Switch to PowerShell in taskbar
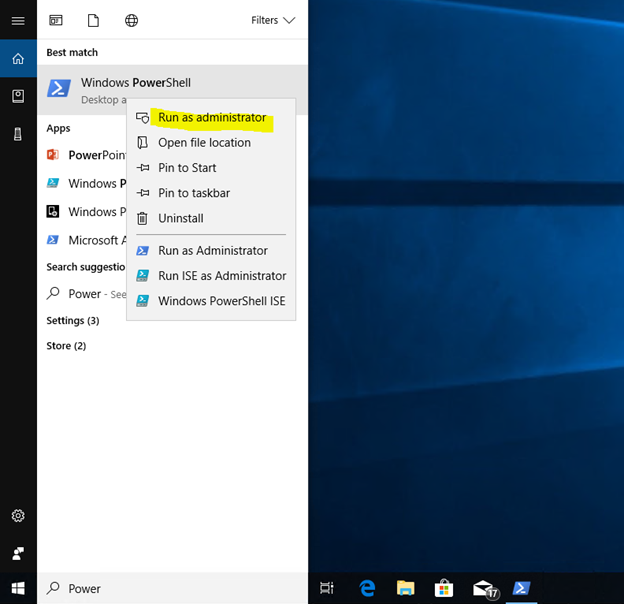Screen dimensions: 624x604 click(521, 588)
